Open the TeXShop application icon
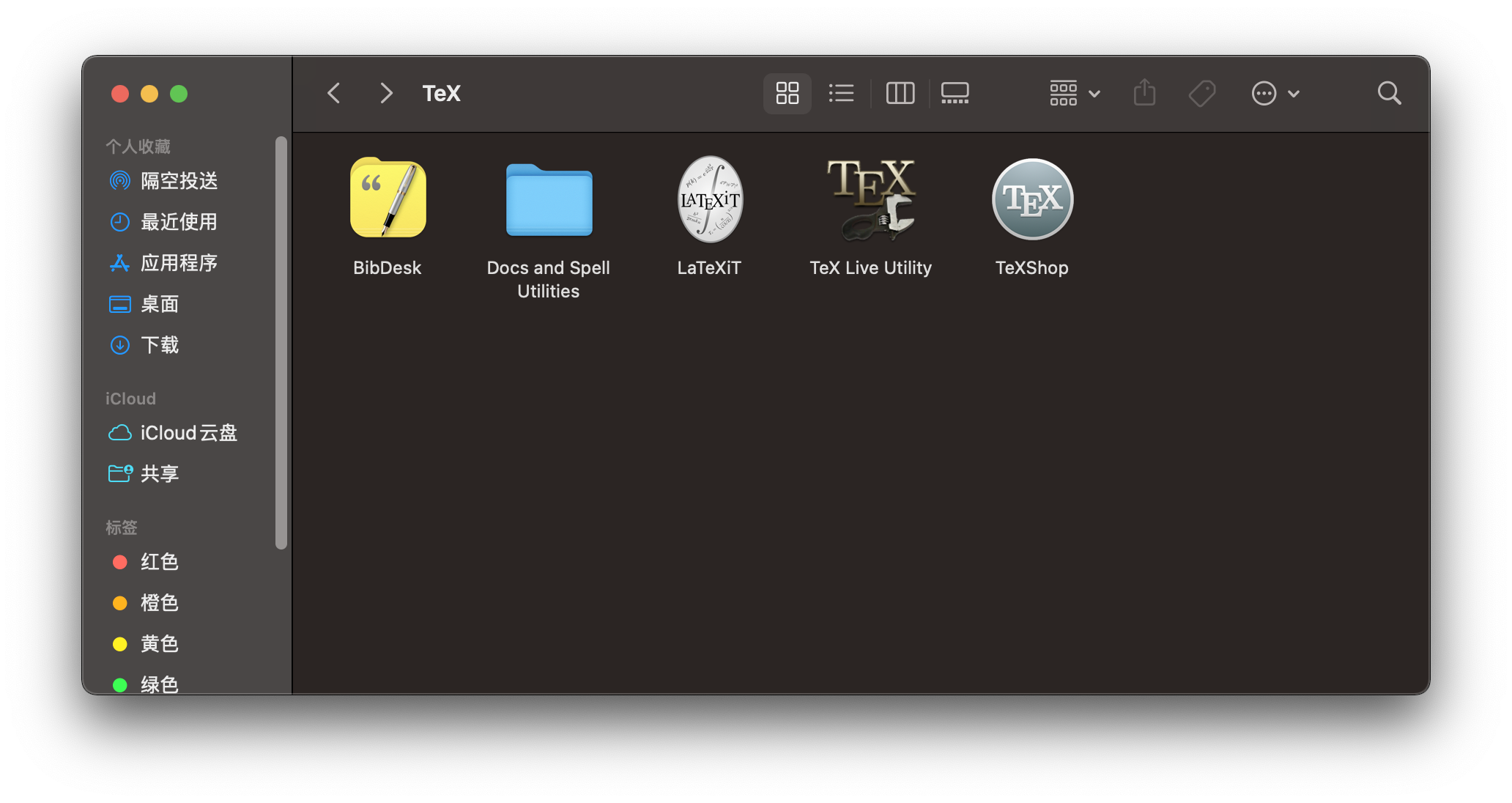Image resolution: width=1512 pixels, height=803 pixels. 1031,199
